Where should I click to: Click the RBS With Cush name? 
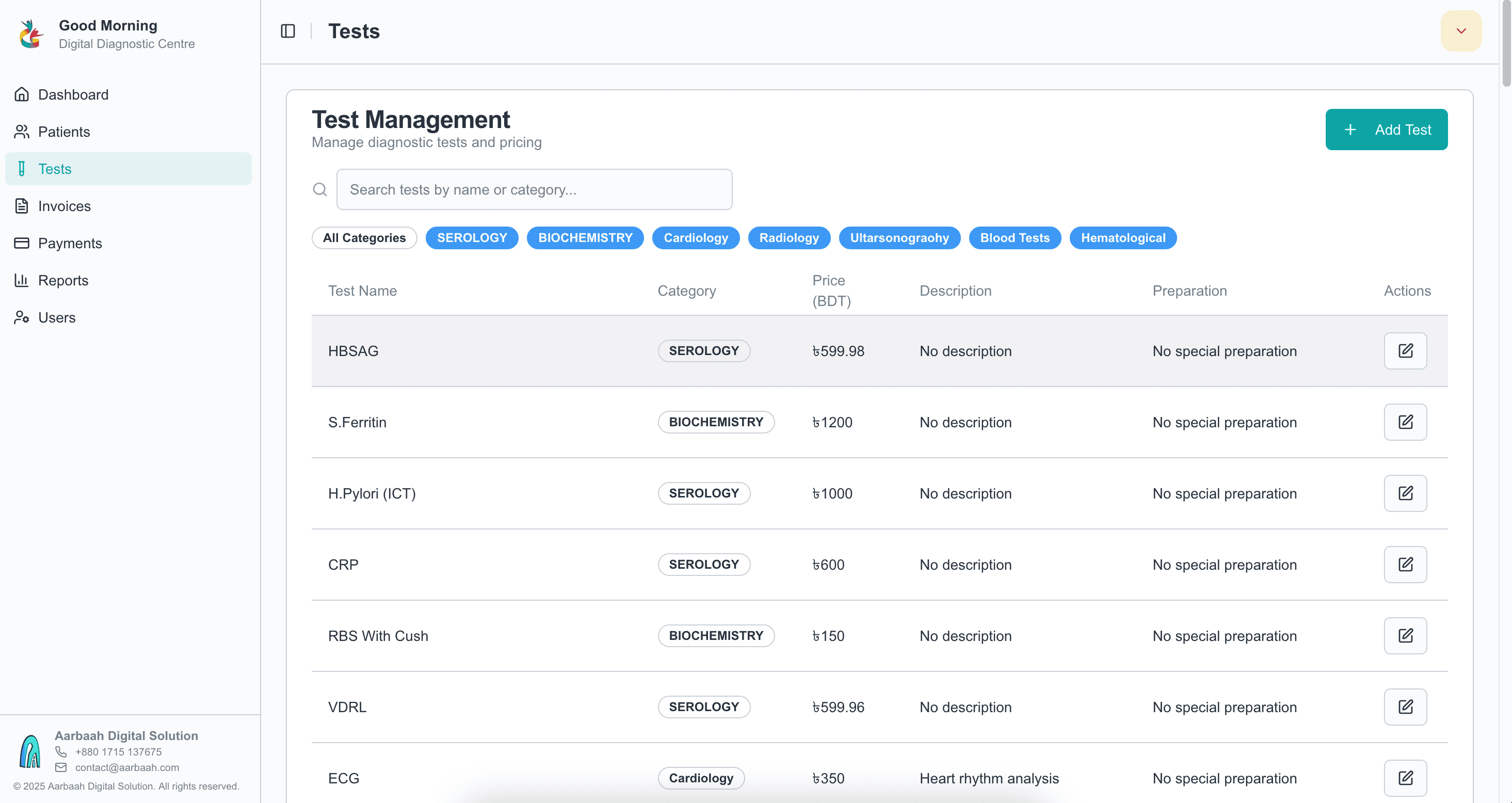coord(378,636)
